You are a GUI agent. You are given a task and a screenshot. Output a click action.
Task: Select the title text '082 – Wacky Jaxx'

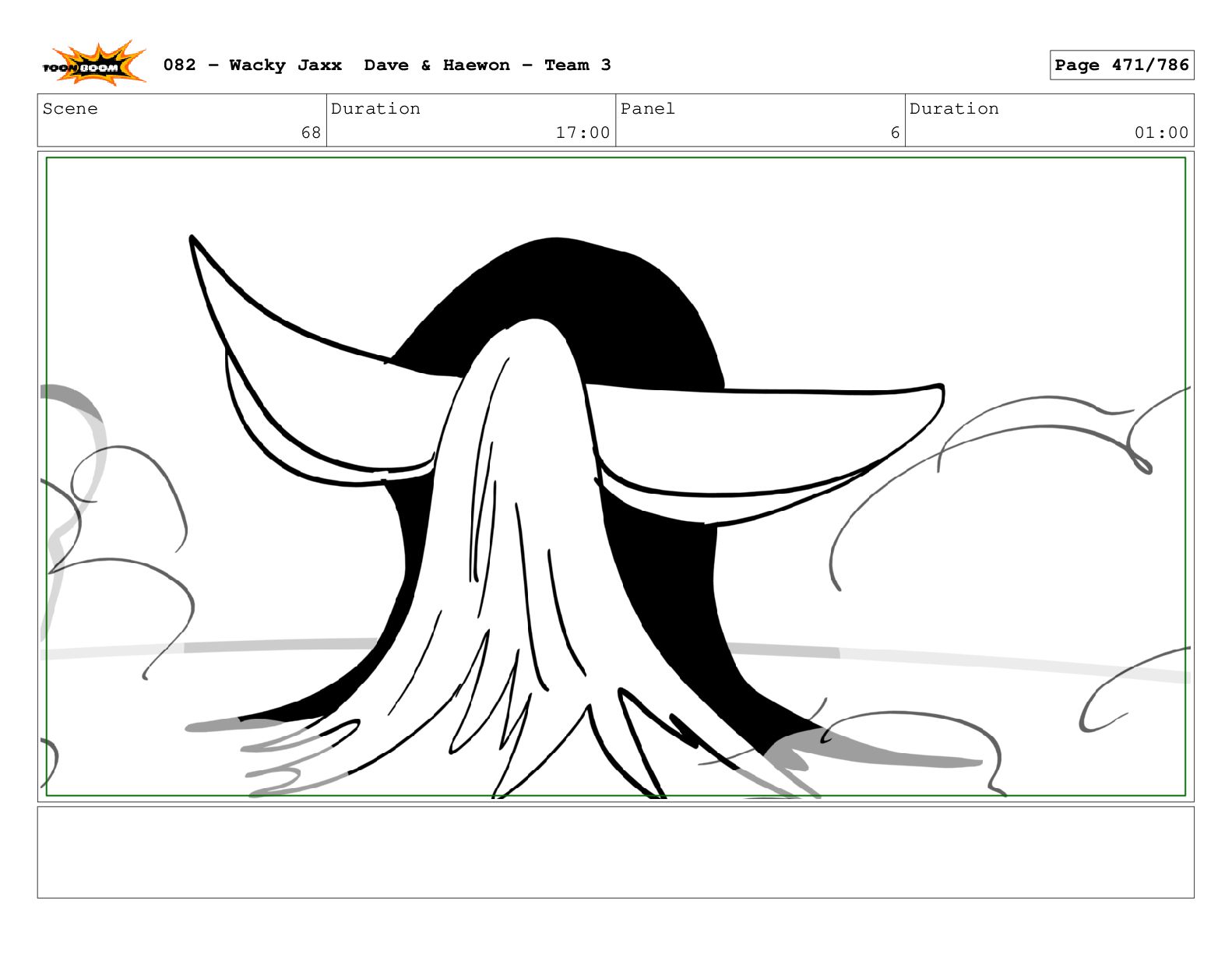[x=252, y=65]
